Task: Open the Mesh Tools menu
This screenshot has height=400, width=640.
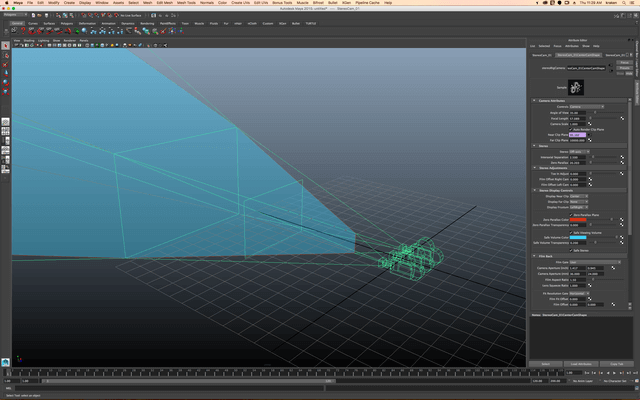Action: tap(186, 2)
